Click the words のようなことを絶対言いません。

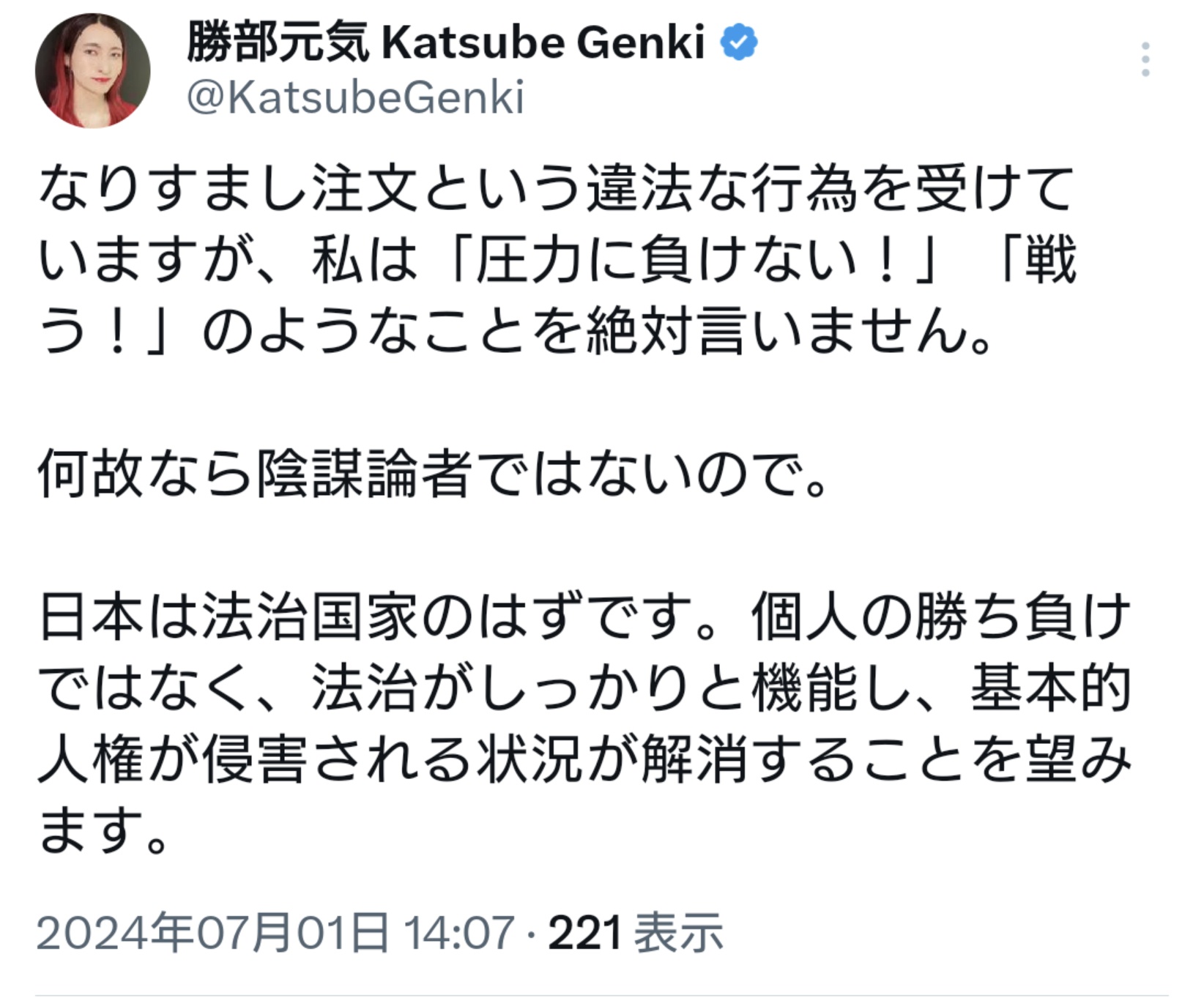(x=598, y=333)
